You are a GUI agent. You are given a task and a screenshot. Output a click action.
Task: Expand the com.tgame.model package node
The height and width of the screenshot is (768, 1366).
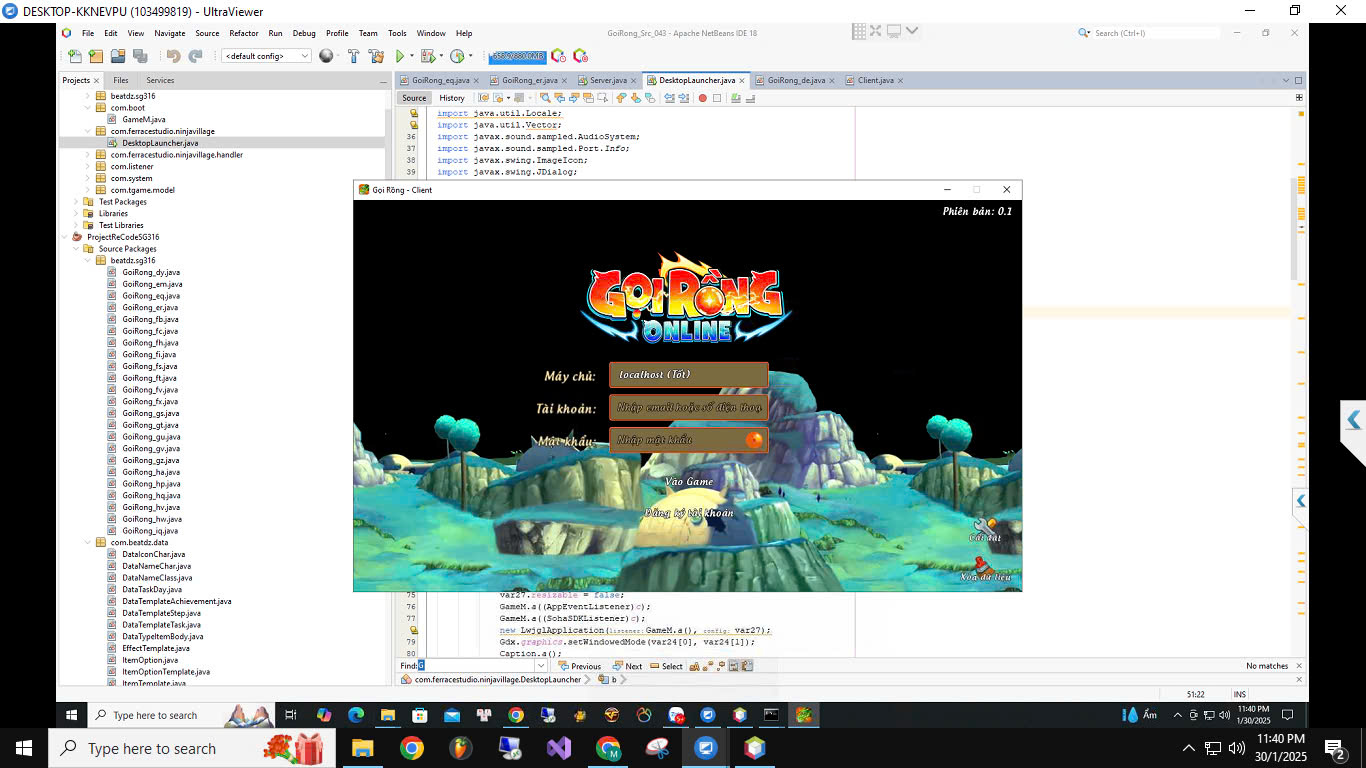pyautogui.click(x=88, y=189)
